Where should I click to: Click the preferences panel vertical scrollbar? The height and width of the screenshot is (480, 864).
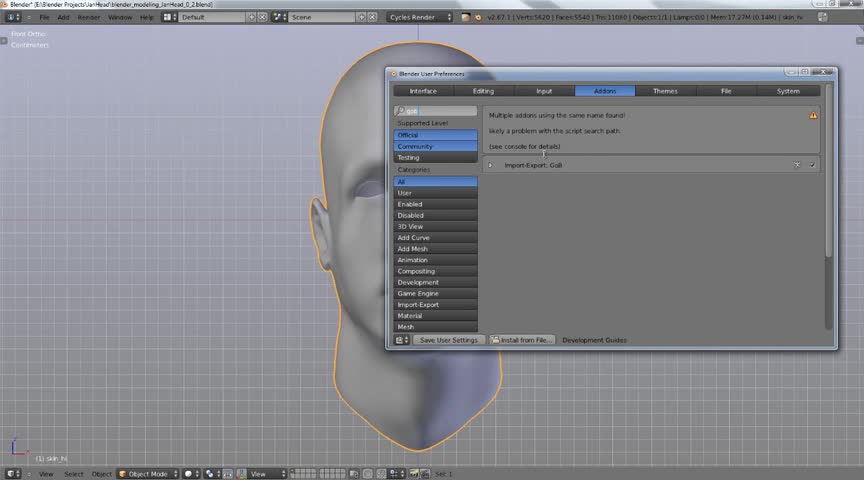(x=828, y=200)
